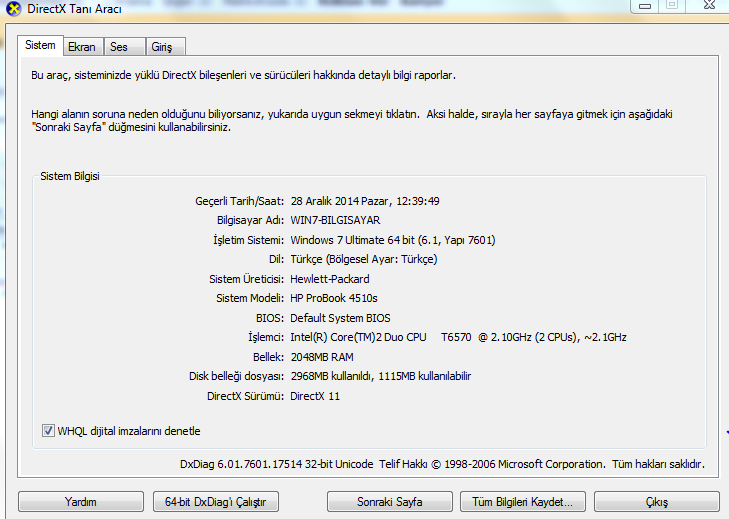Click the Sistem Bilgisi group label
This screenshot has height=519, width=729.
(70, 176)
